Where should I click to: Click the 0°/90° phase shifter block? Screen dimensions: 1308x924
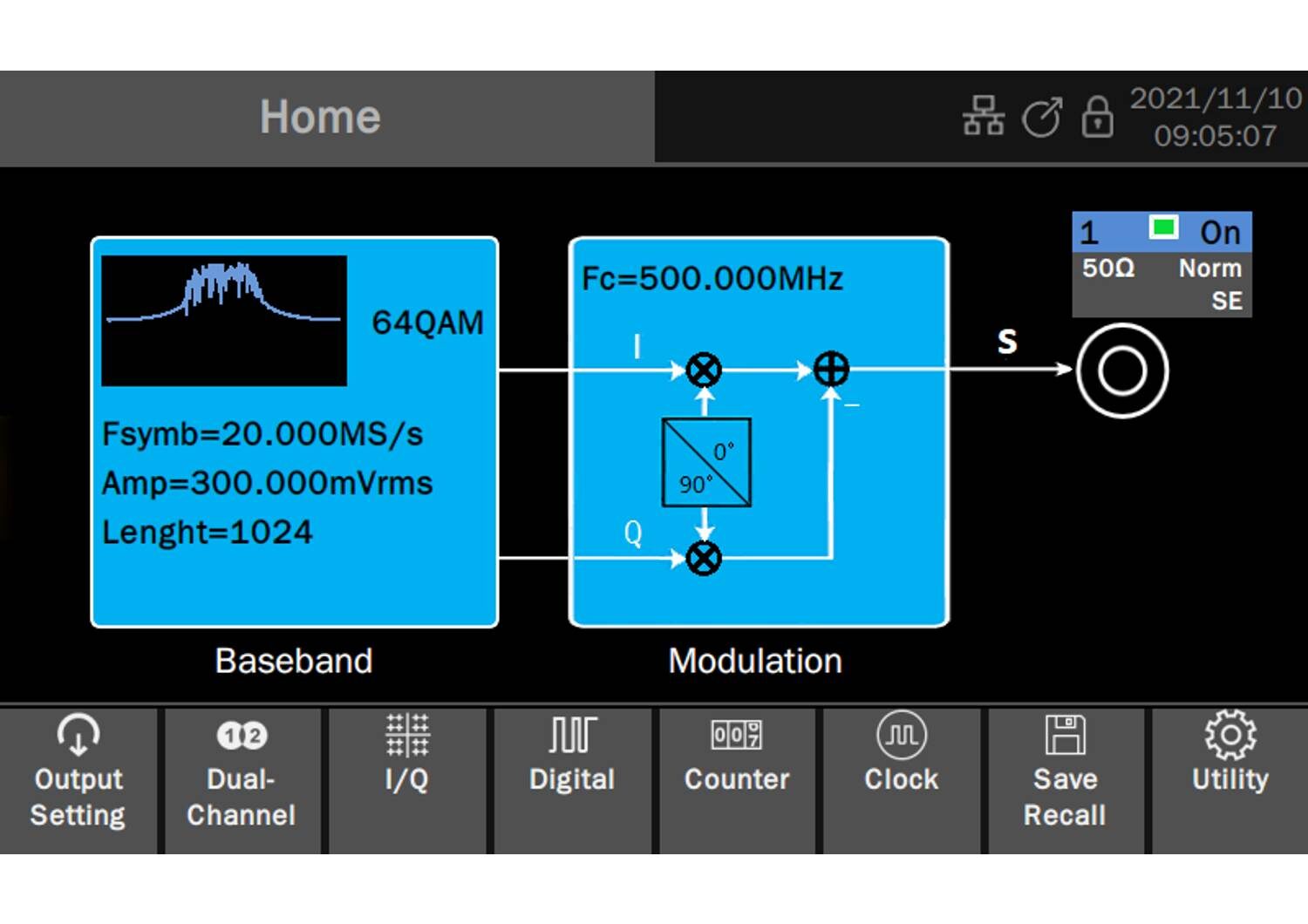(x=706, y=462)
